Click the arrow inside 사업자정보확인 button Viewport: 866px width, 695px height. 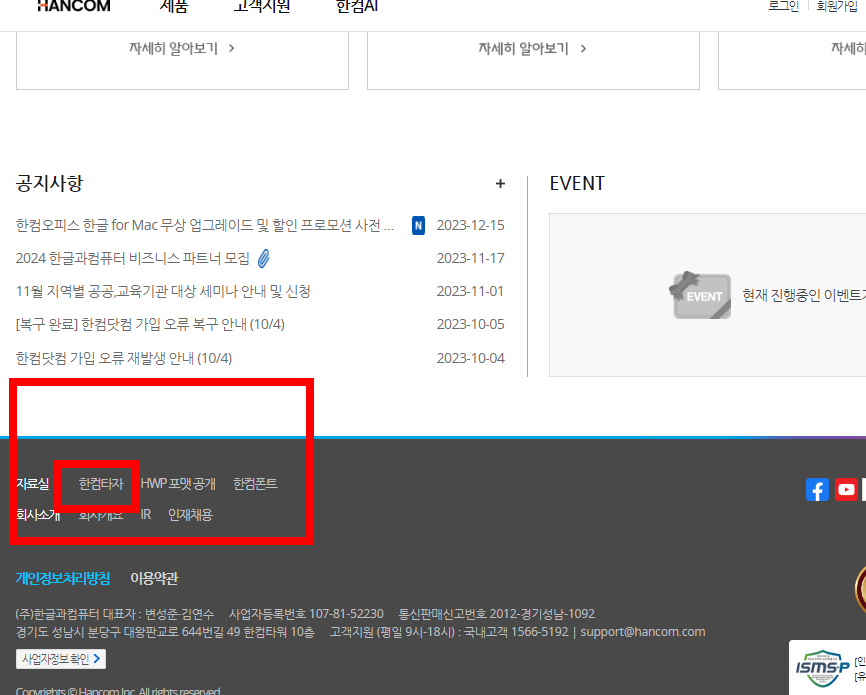pyautogui.click(x=96, y=658)
